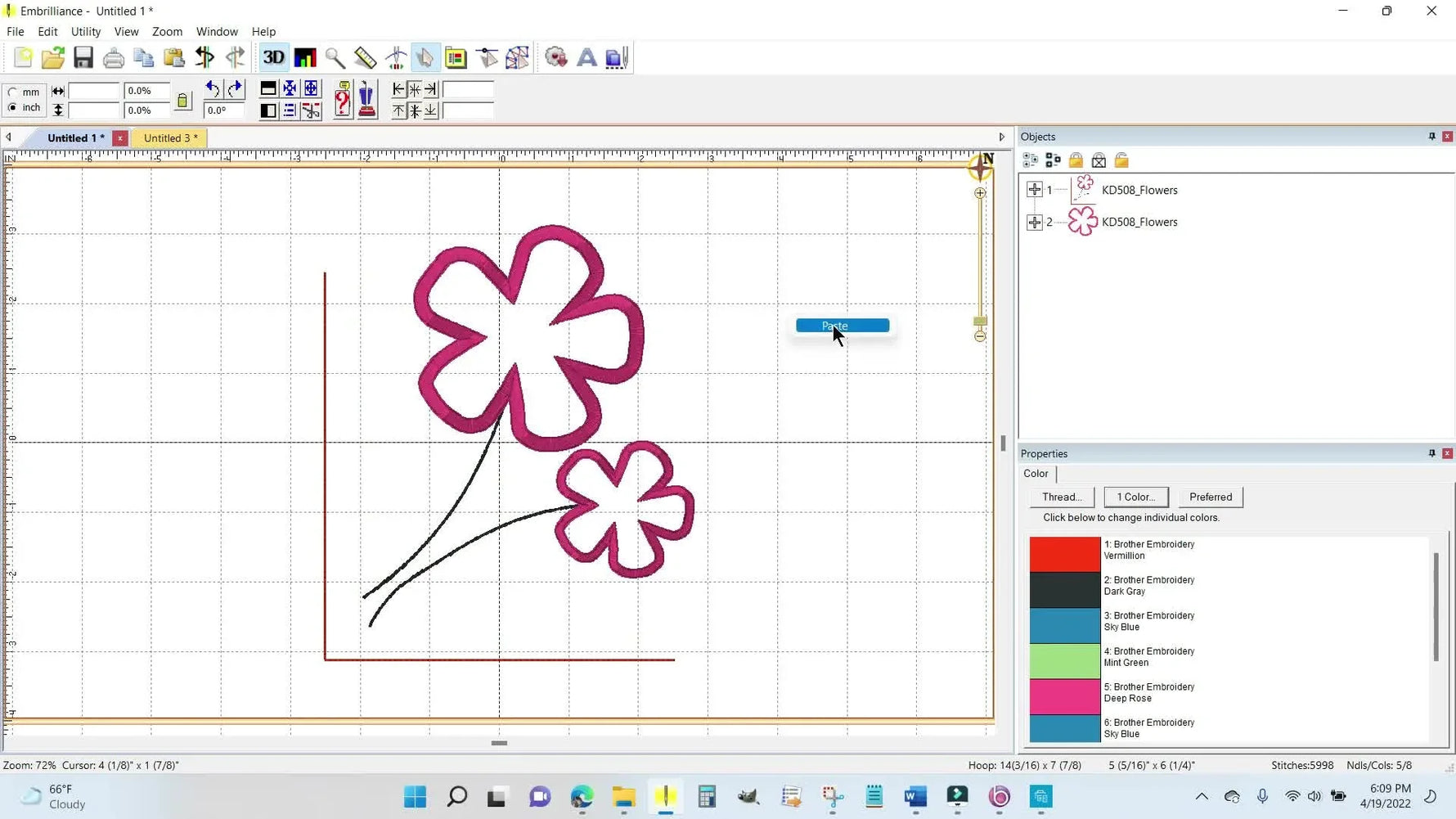This screenshot has width=1456, height=819.
Task: Click the crossed-out lock icon
Action: point(1099,160)
